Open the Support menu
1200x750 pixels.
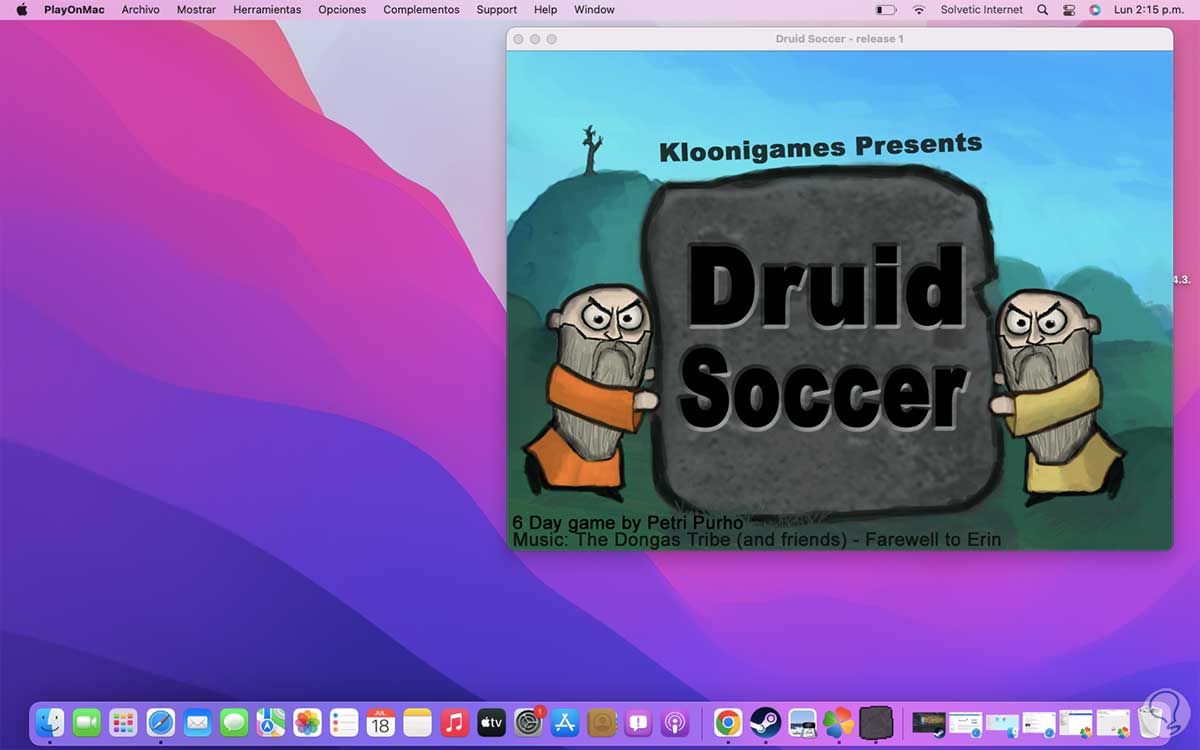(497, 9)
